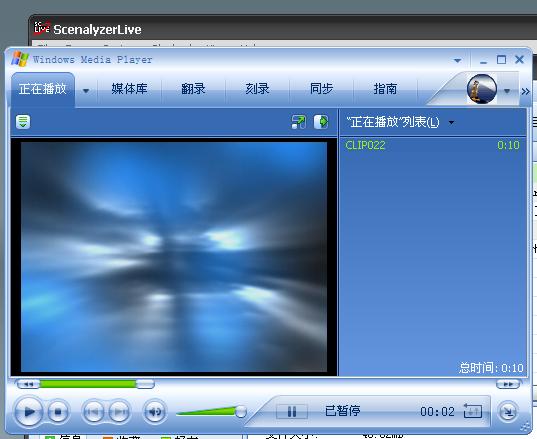537x439 pixels.
Task: Maximize the Windows Media Player window
Action: click(x=501, y=60)
